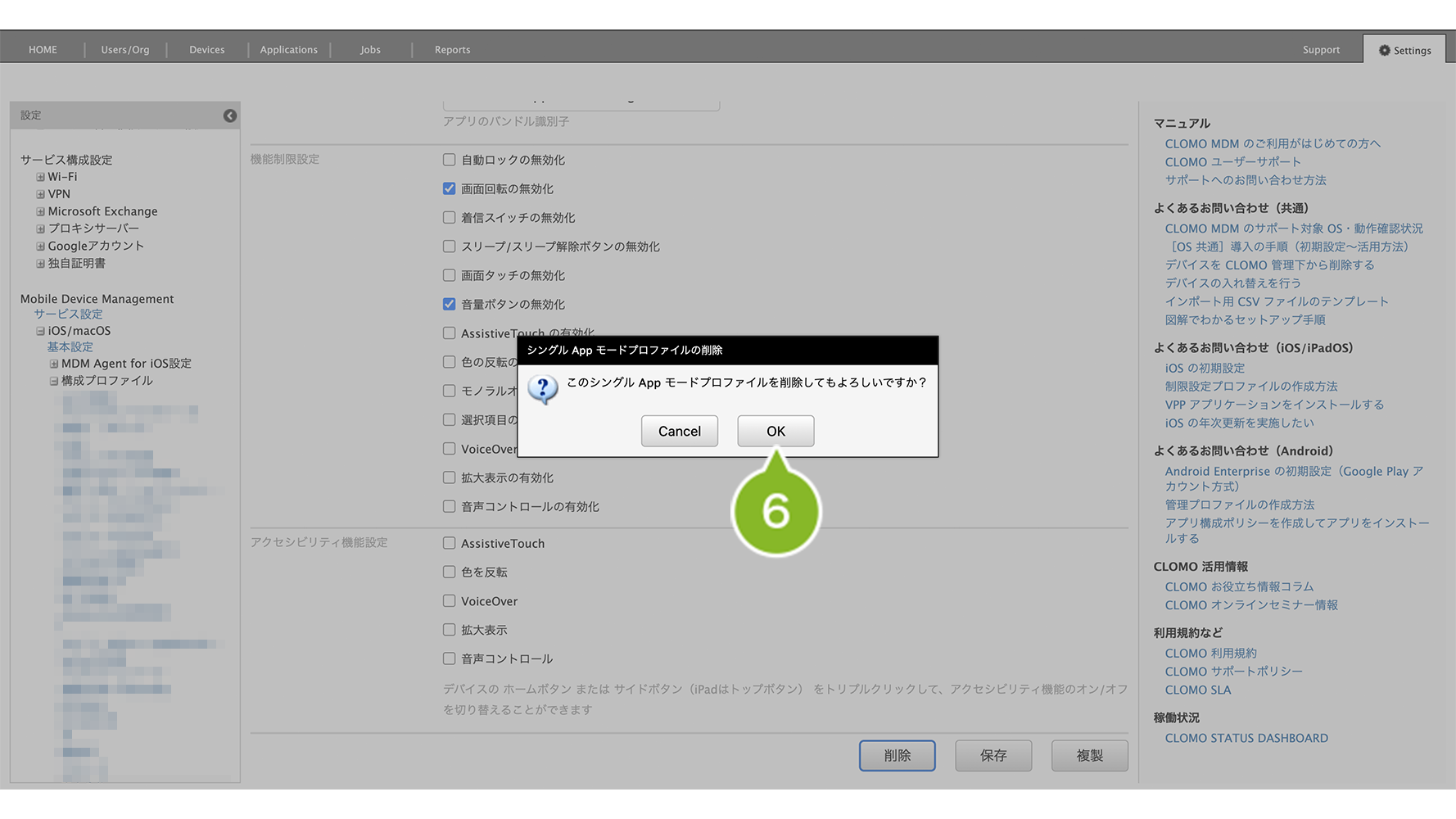Open the Devices tab

[206, 50]
